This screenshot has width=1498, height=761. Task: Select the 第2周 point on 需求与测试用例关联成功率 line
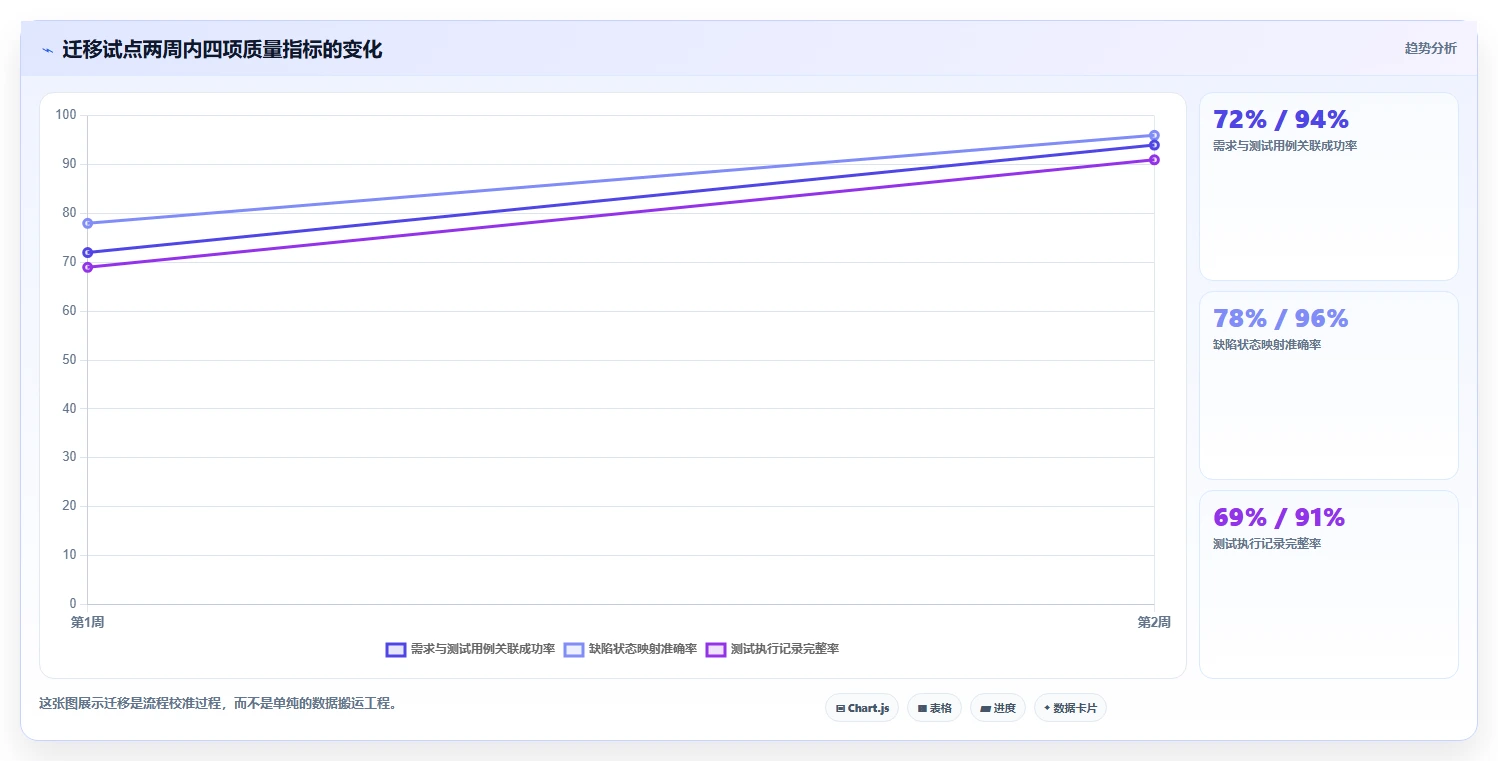click(1154, 145)
